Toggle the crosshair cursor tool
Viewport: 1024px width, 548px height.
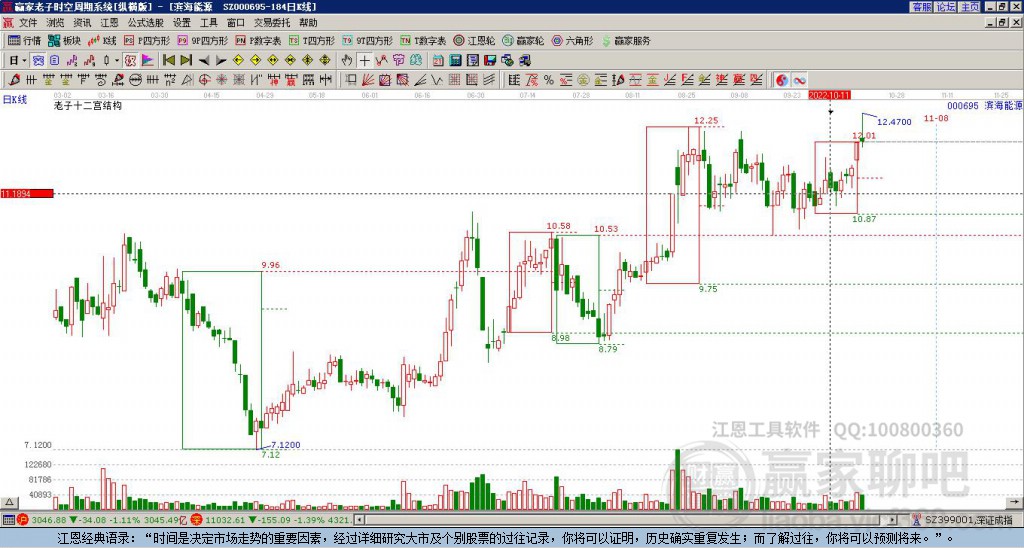364,61
